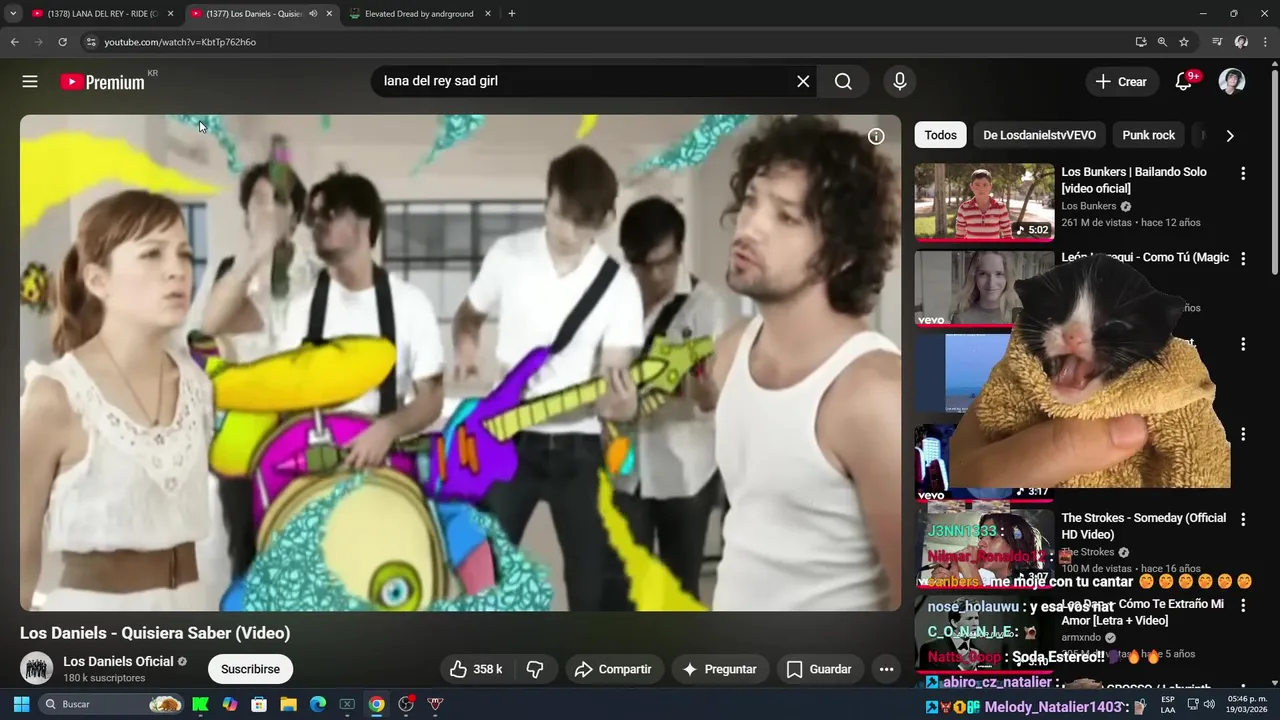Install app icon in address bar
Screen dimensions: 1280x720
tap(1141, 42)
